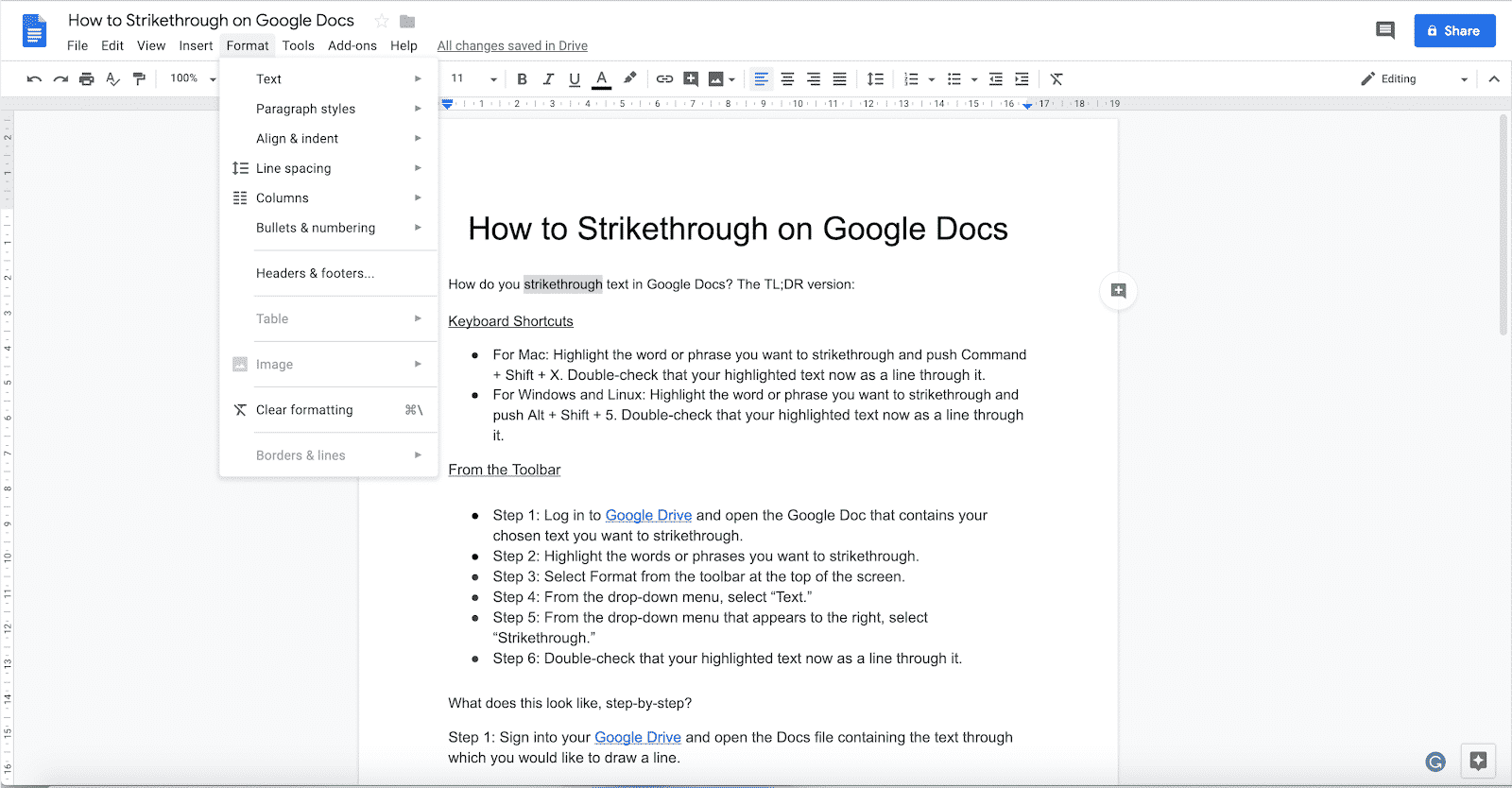Choose Clear formatting in Format menu
The width and height of the screenshot is (1512, 788).
click(x=329, y=410)
